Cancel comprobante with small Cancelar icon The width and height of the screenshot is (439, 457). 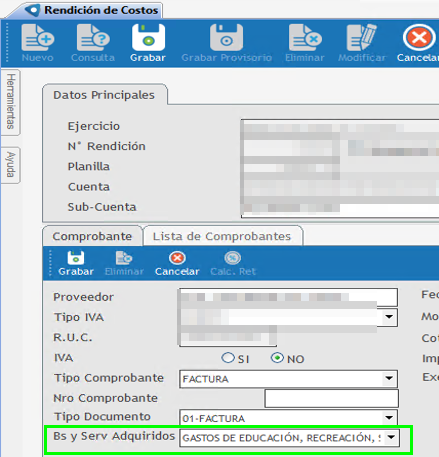click(x=177, y=258)
